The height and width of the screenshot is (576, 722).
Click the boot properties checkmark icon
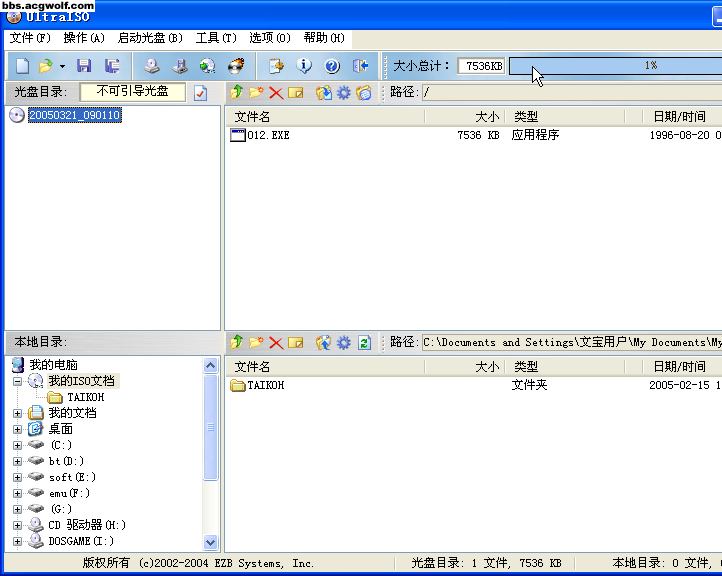click(201, 92)
